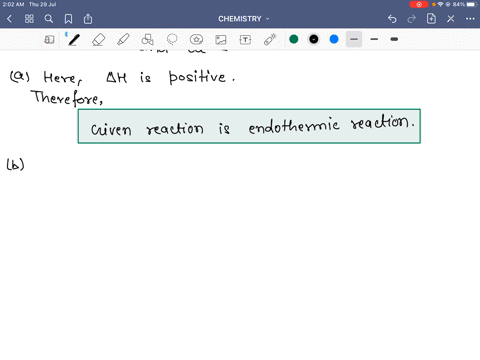
Task: Add a new page
Action: tap(431, 19)
